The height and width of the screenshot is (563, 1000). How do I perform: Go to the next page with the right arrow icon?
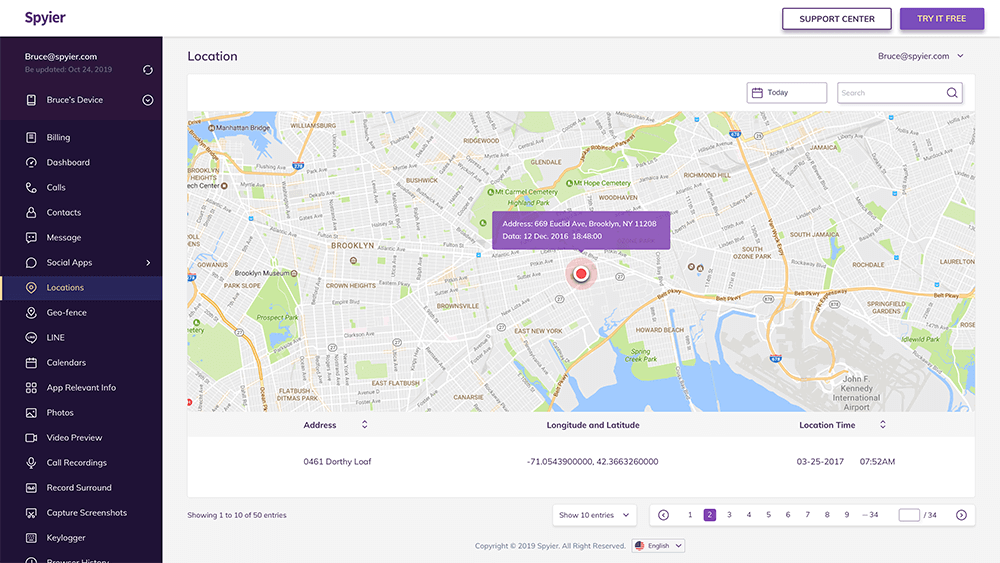pyautogui.click(x=961, y=515)
